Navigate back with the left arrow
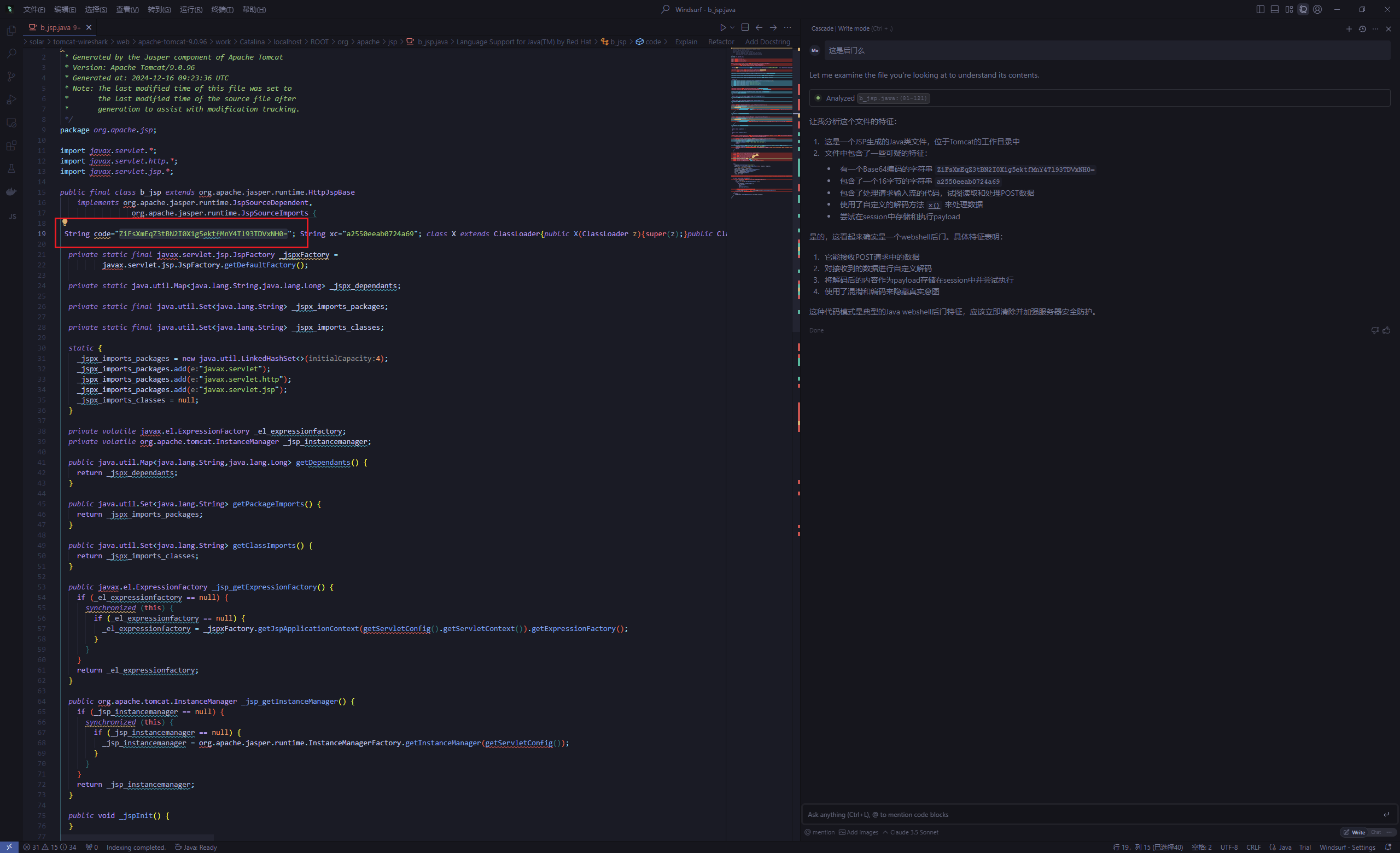The width and height of the screenshot is (1400, 853). click(x=759, y=27)
